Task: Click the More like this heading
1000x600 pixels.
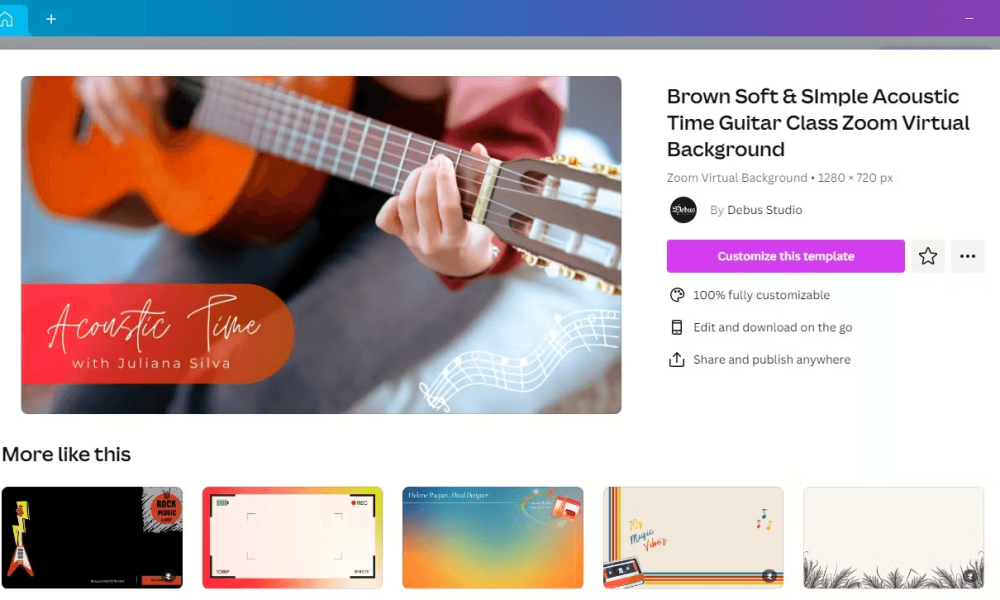Action: 66,455
